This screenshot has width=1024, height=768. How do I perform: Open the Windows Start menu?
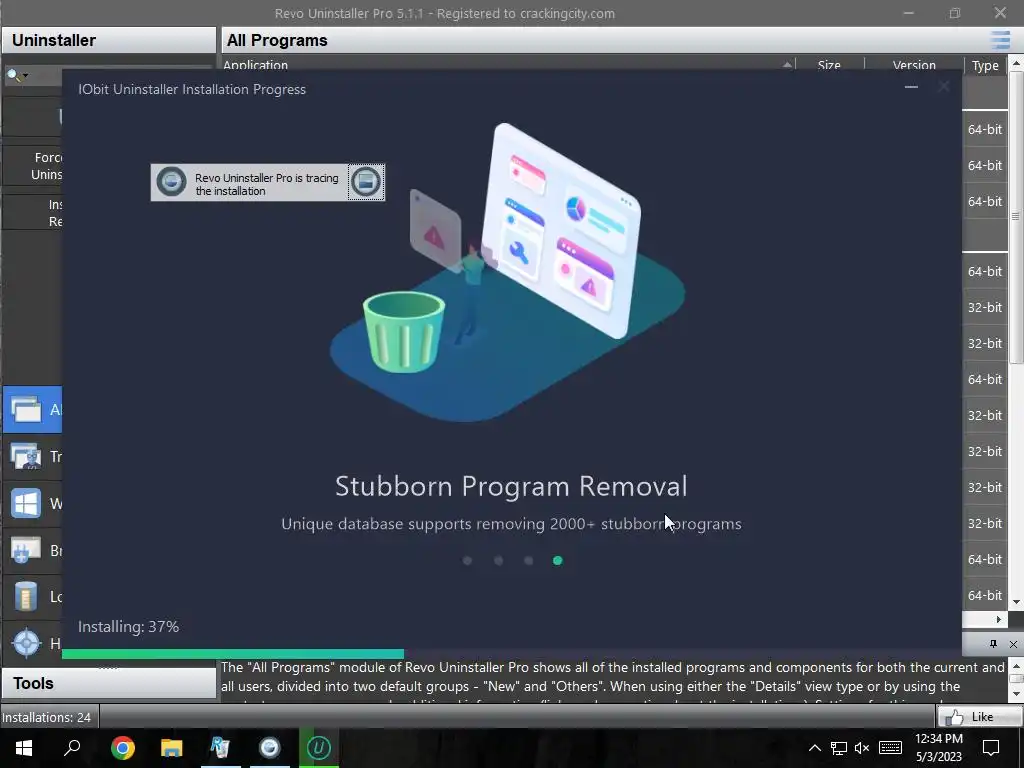24,748
